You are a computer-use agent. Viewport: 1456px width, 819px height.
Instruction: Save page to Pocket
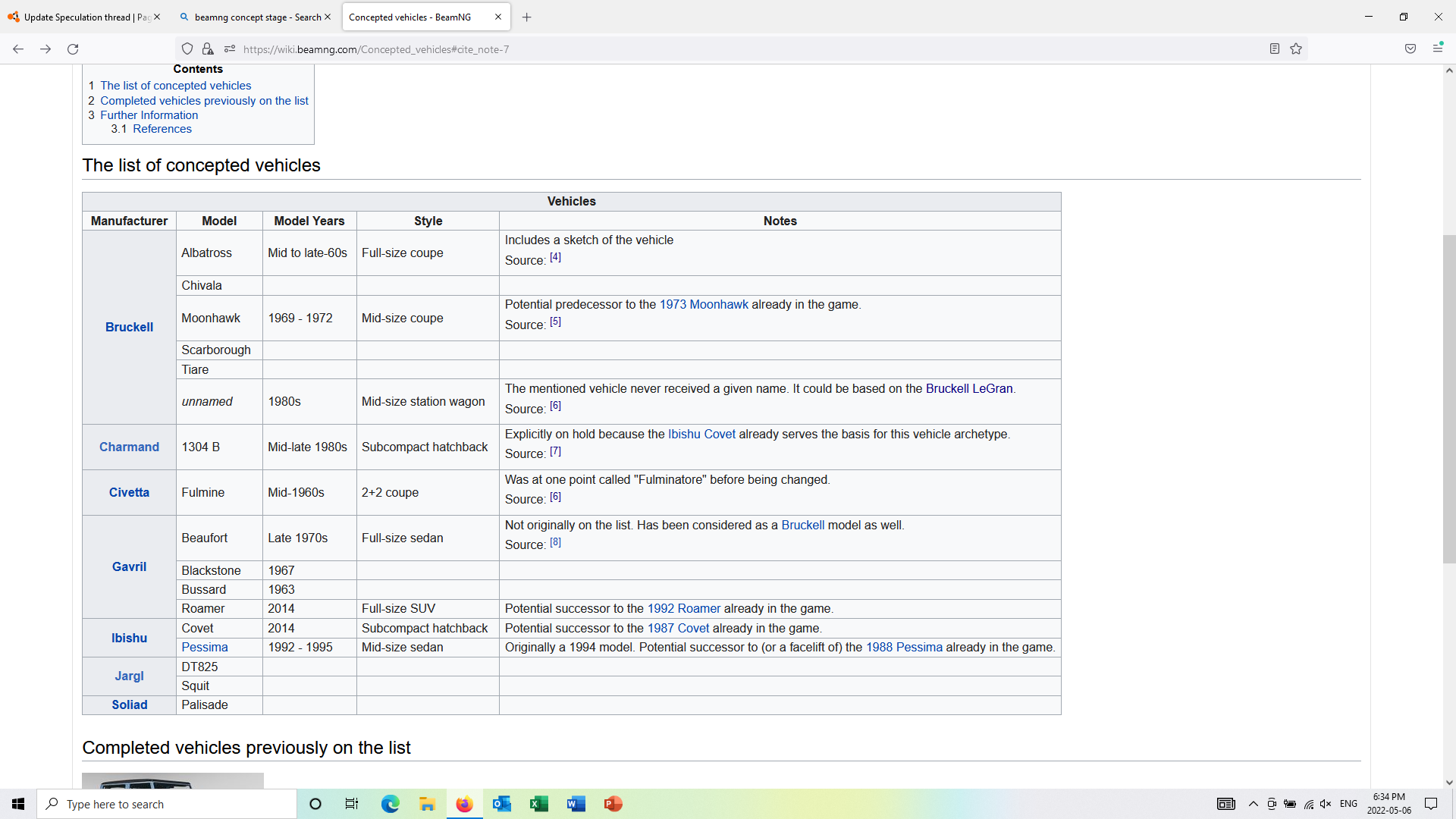click(1410, 49)
